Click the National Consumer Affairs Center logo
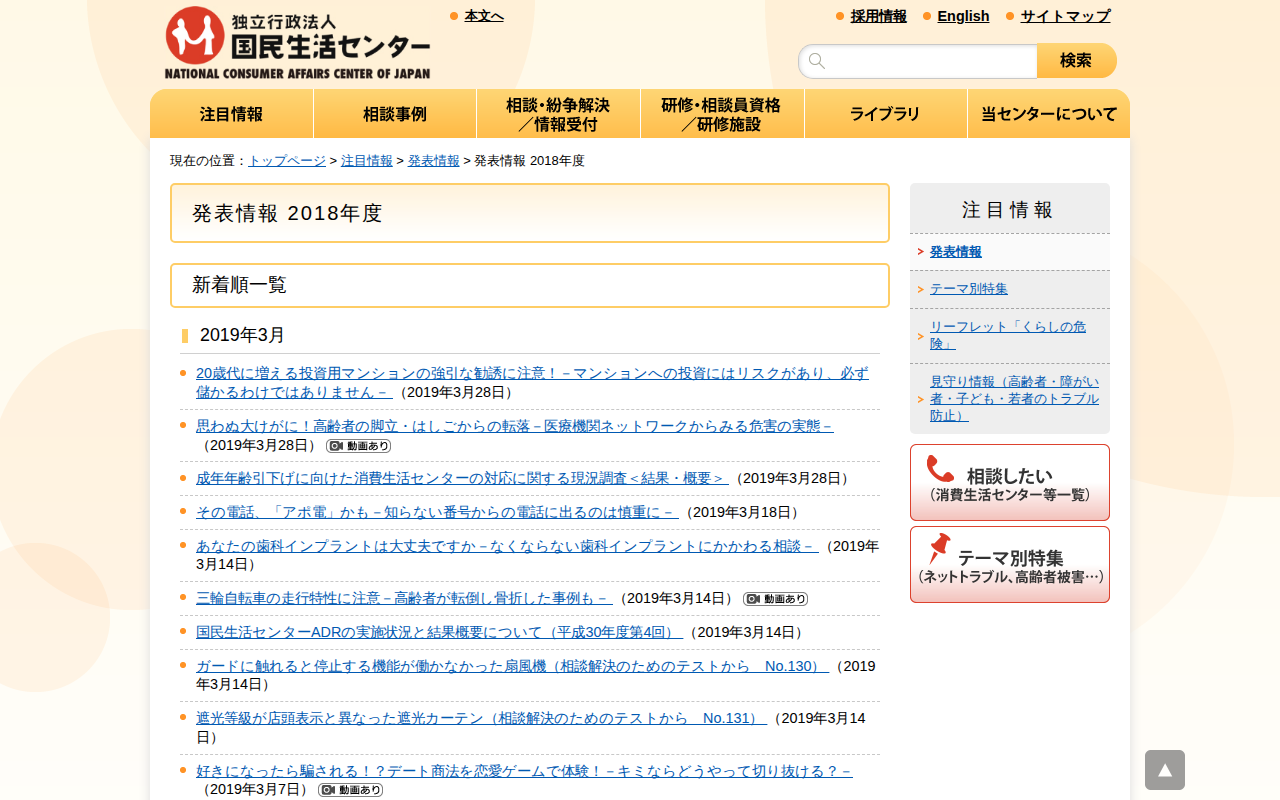1280x800 pixels. click(297, 43)
